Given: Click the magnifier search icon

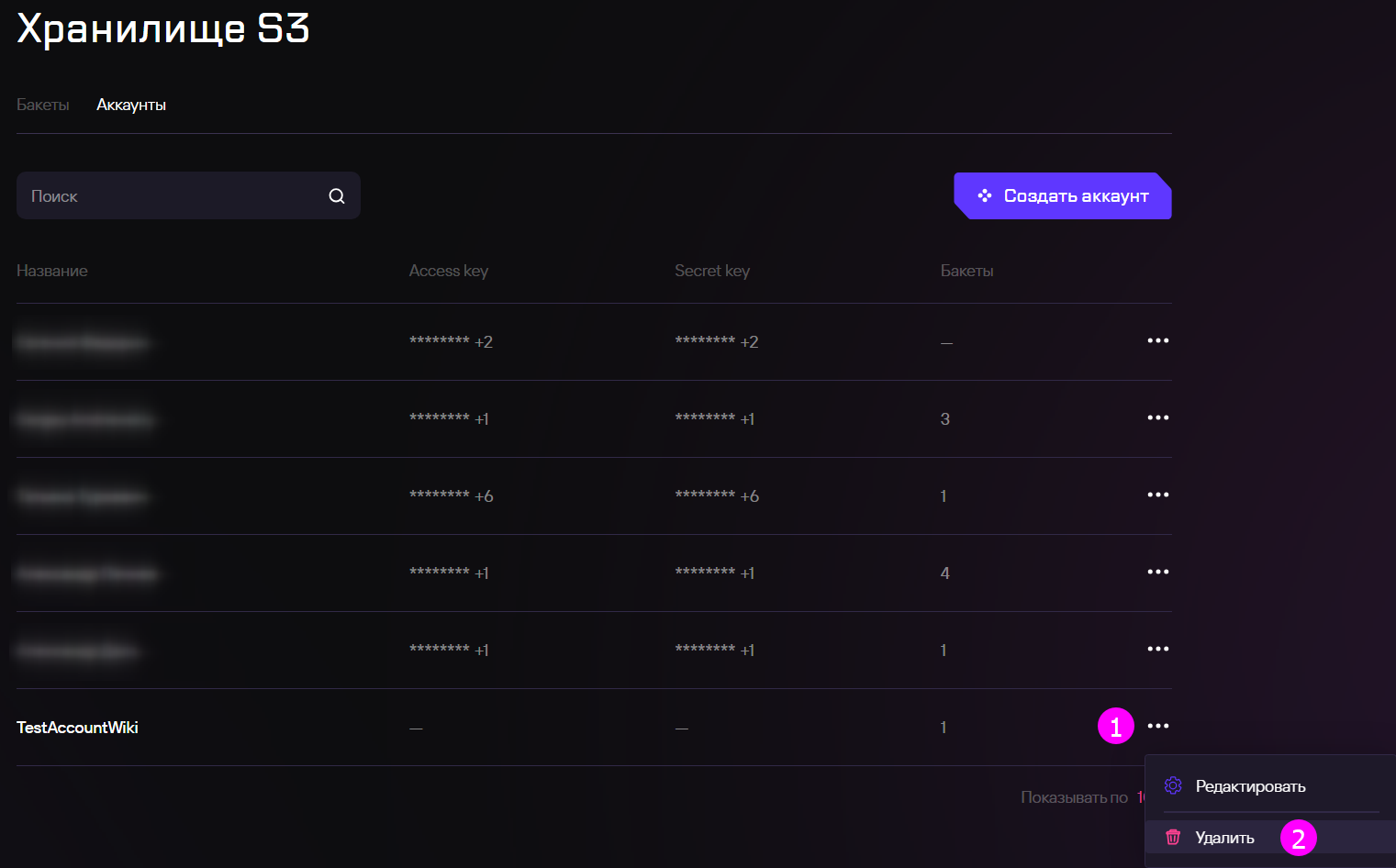Looking at the screenshot, I should pos(337,195).
